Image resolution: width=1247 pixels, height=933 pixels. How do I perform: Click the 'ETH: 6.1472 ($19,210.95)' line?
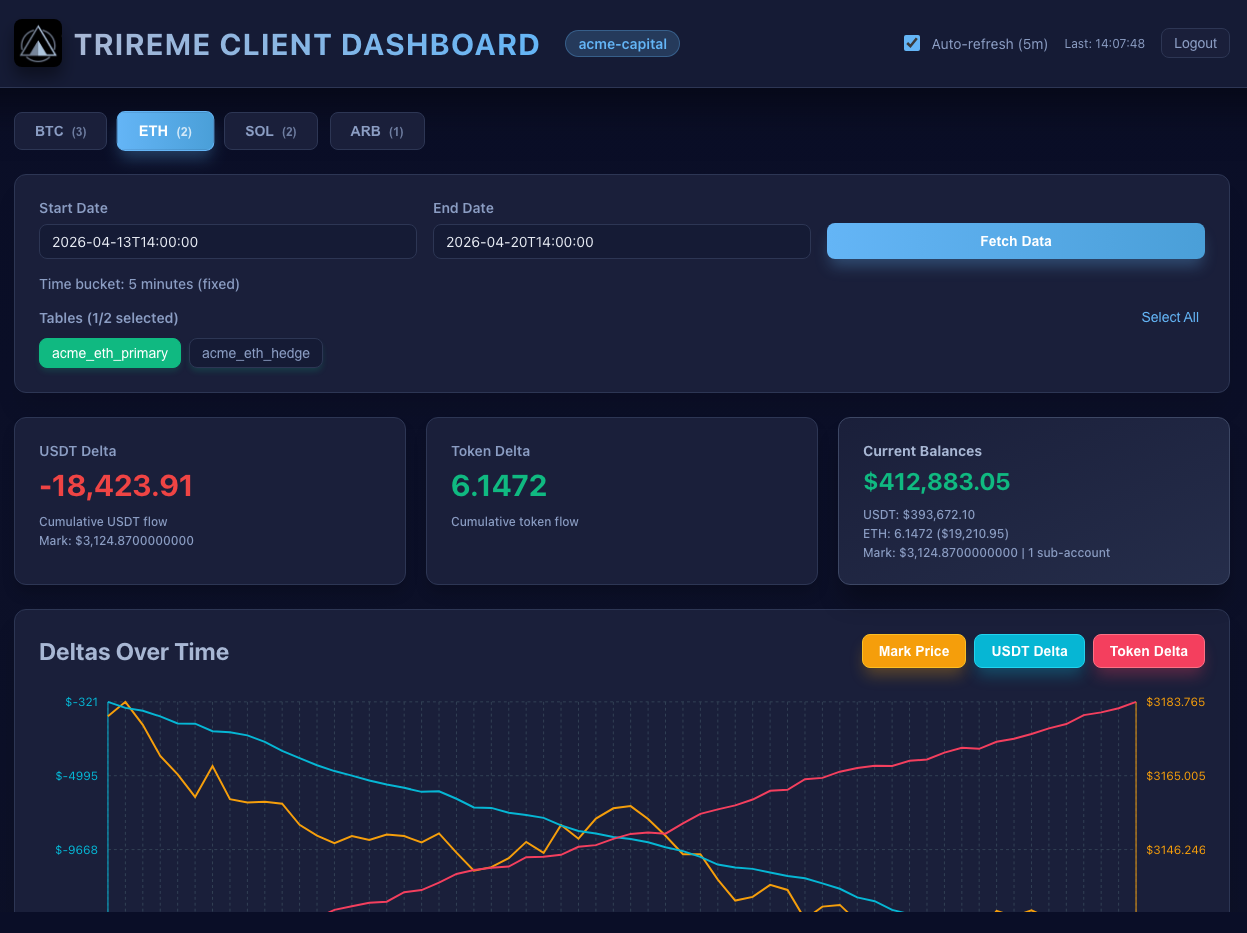(935, 534)
